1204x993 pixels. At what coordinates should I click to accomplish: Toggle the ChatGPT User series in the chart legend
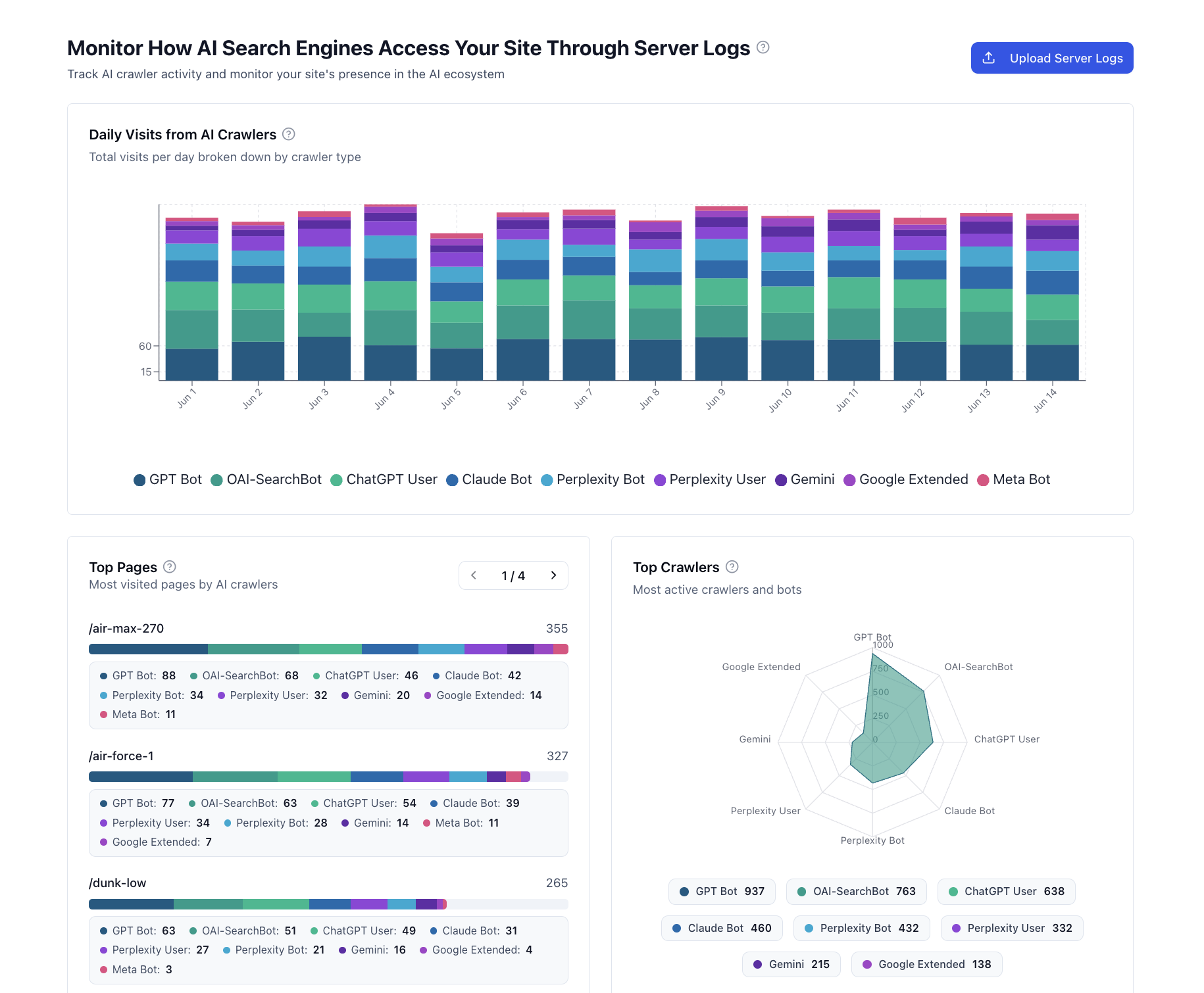pyautogui.click(x=384, y=479)
